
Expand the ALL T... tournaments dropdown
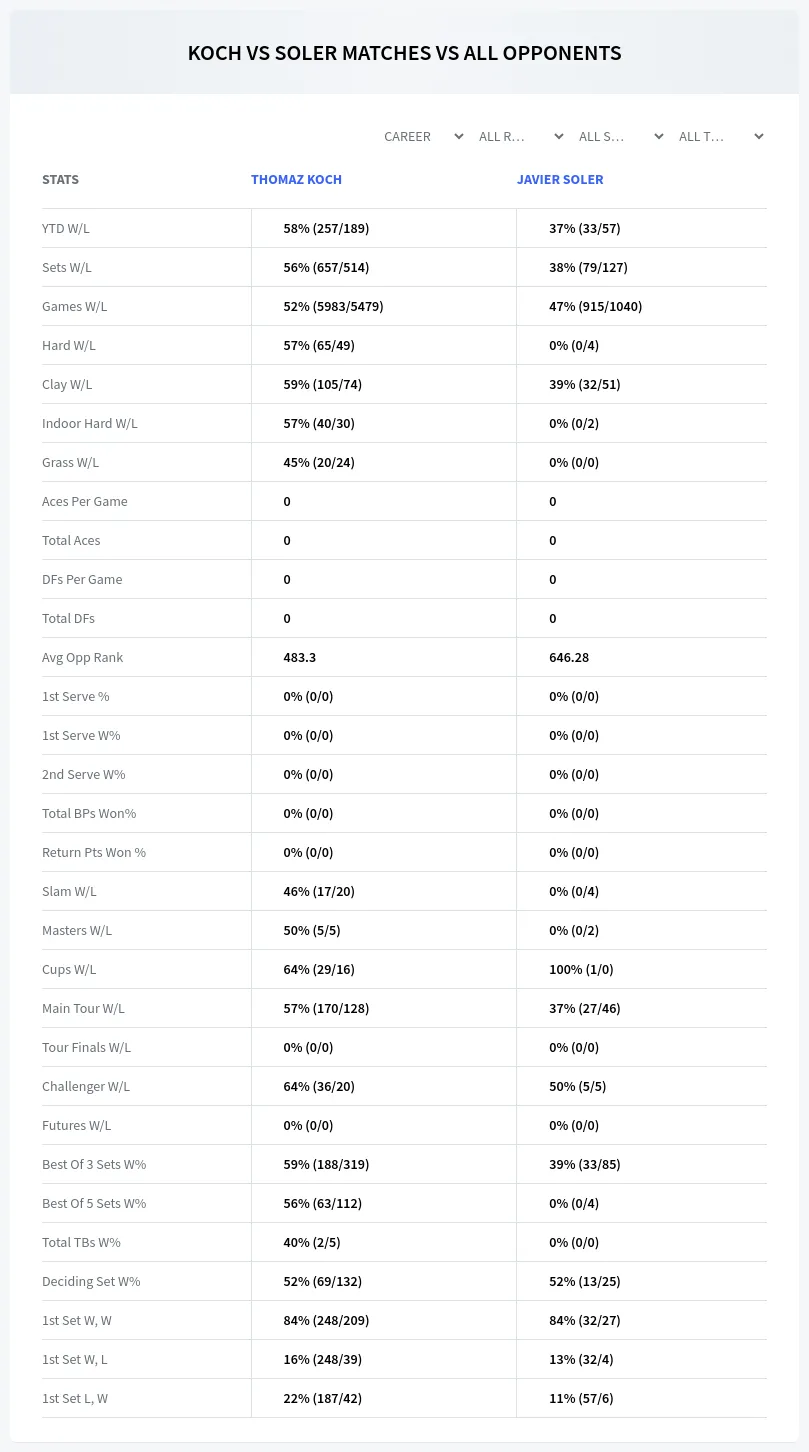tap(721, 136)
